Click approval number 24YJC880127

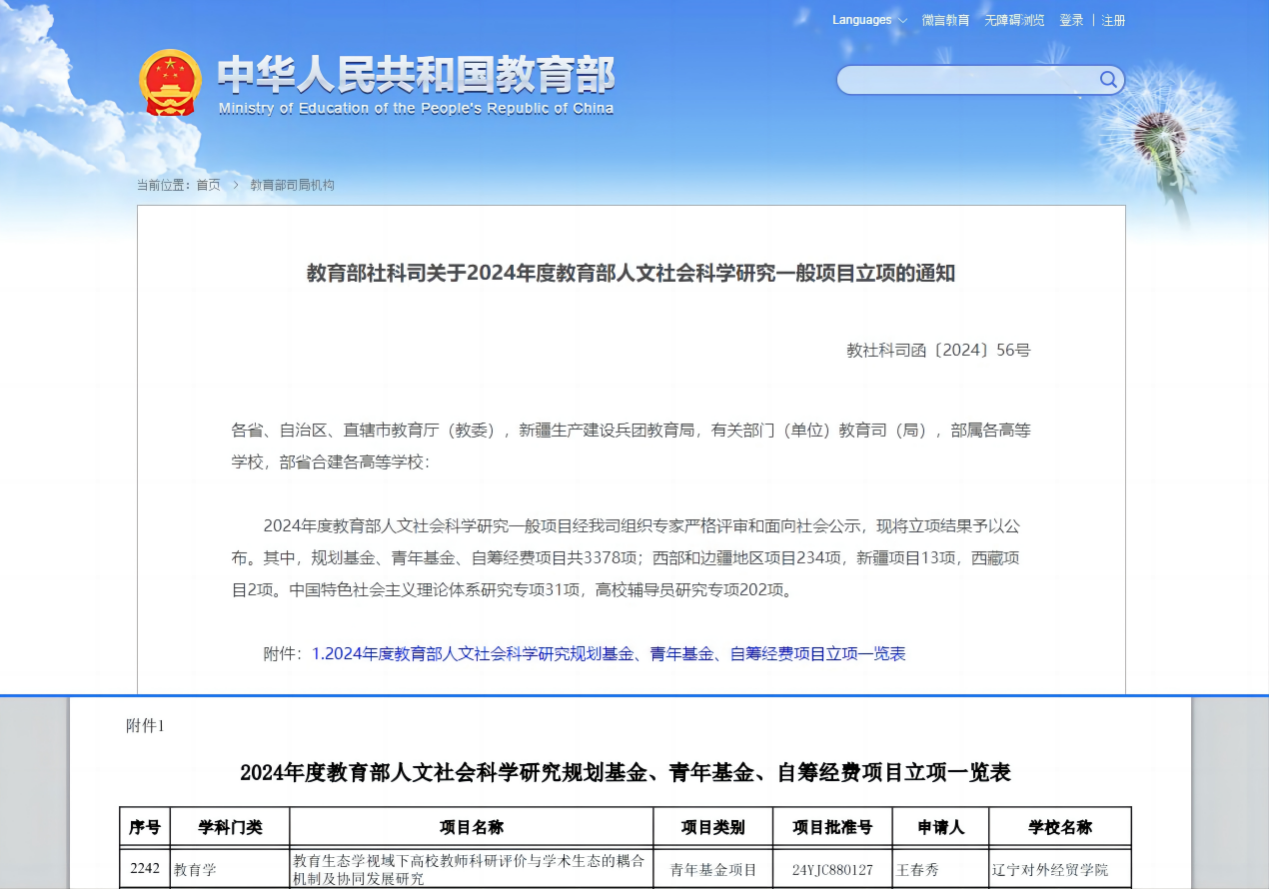832,870
